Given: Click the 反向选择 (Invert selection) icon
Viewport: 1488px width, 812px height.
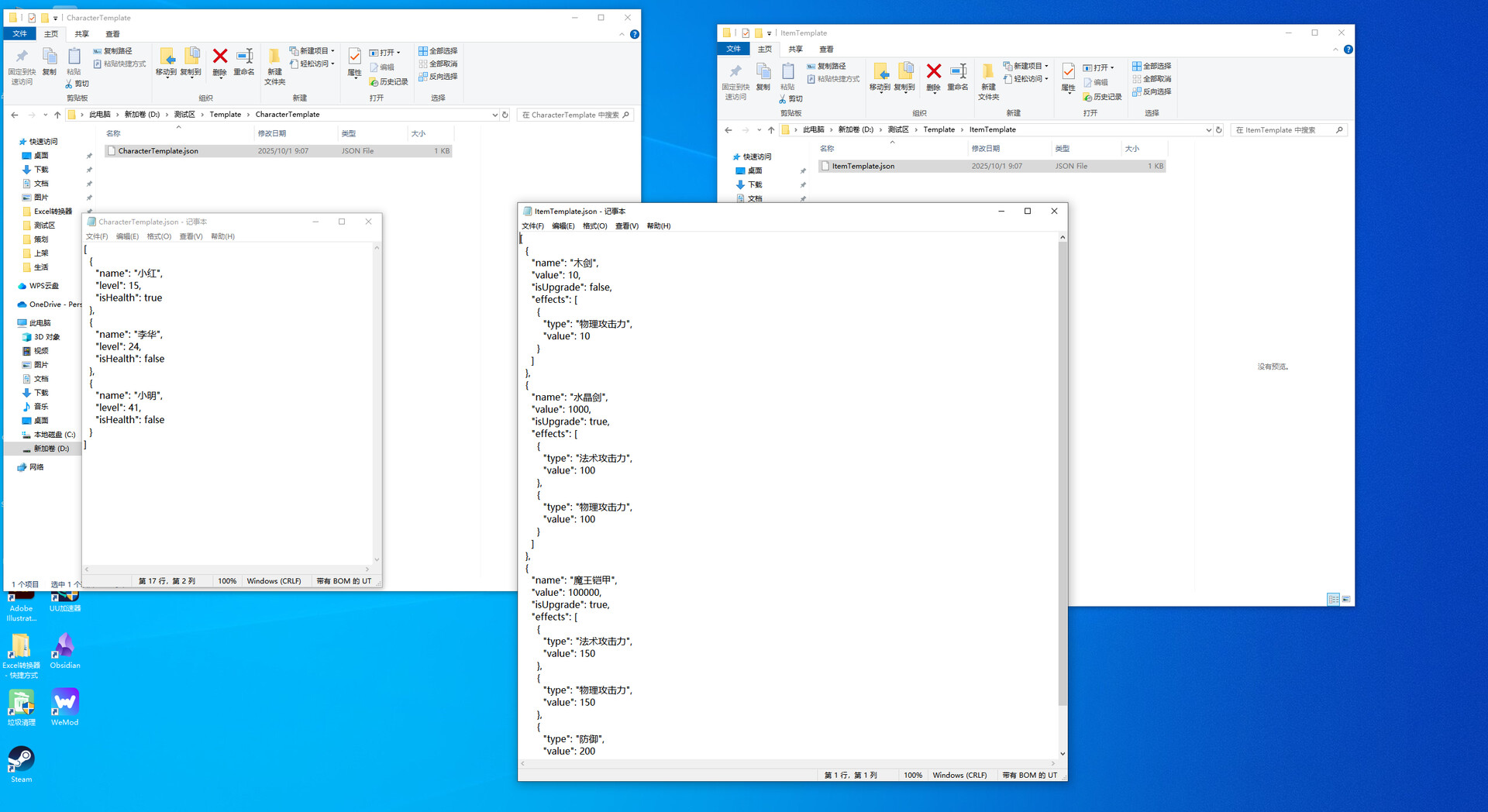Looking at the screenshot, I should point(438,76).
